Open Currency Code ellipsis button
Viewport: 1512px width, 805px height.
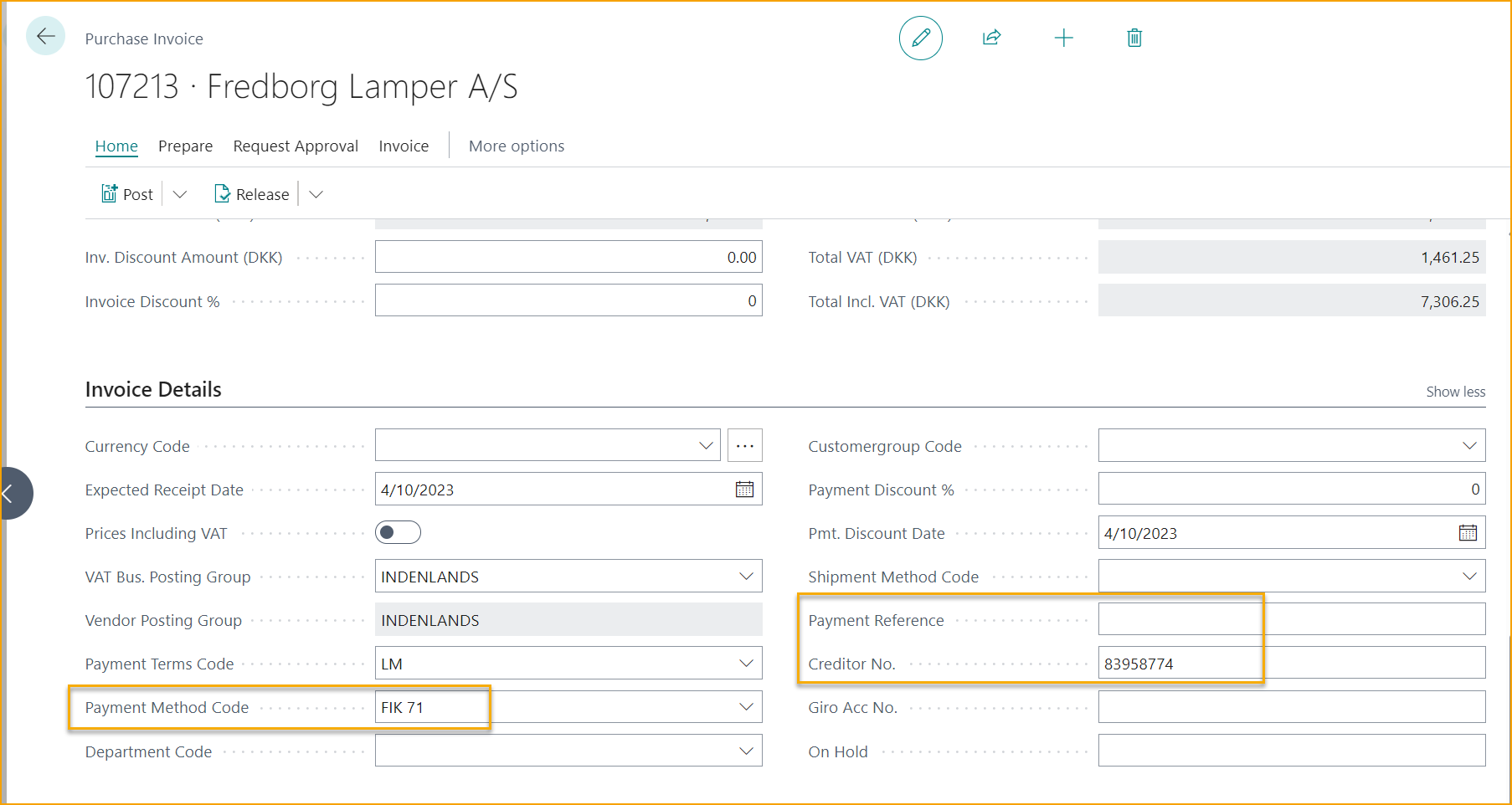pos(745,446)
